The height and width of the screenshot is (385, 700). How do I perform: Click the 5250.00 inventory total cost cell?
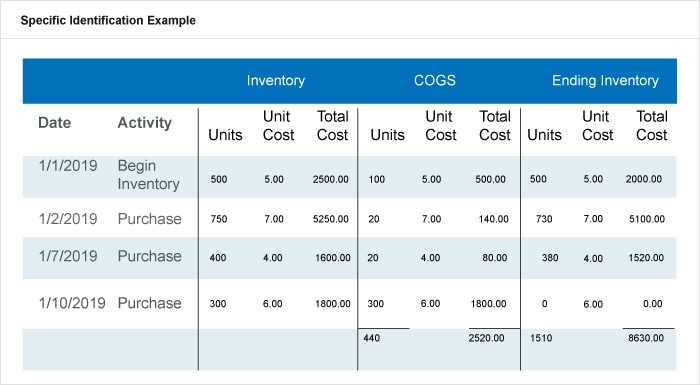coord(331,219)
